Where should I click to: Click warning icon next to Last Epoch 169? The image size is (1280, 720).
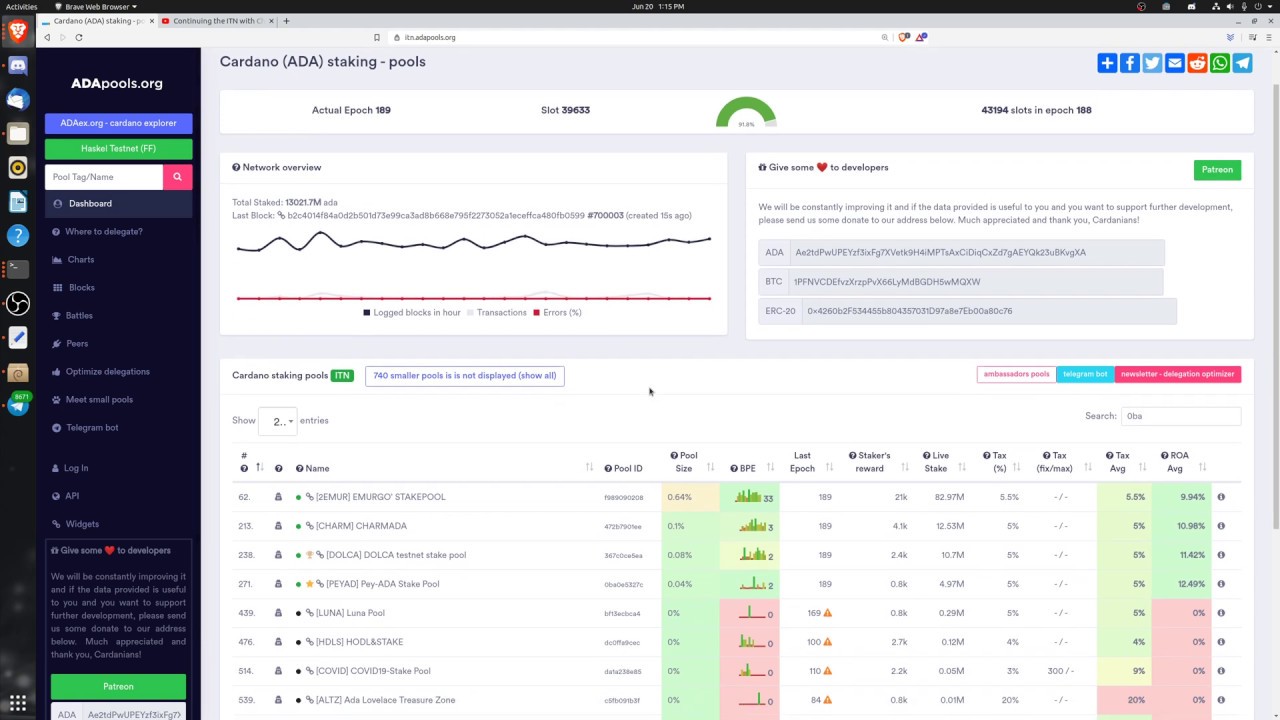(x=827, y=613)
